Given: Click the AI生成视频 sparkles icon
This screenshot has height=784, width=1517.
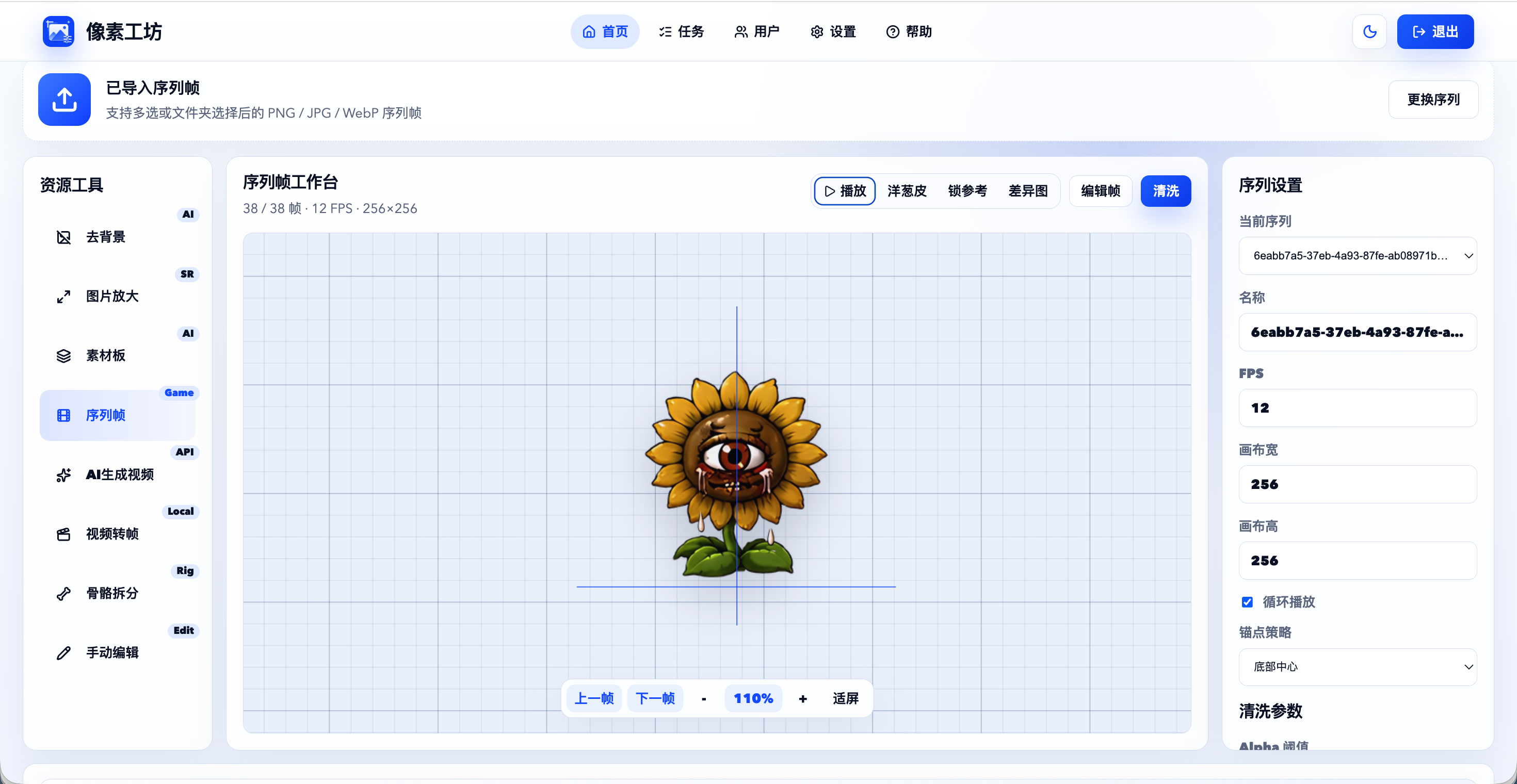Looking at the screenshot, I should click(x=63, y=475).
